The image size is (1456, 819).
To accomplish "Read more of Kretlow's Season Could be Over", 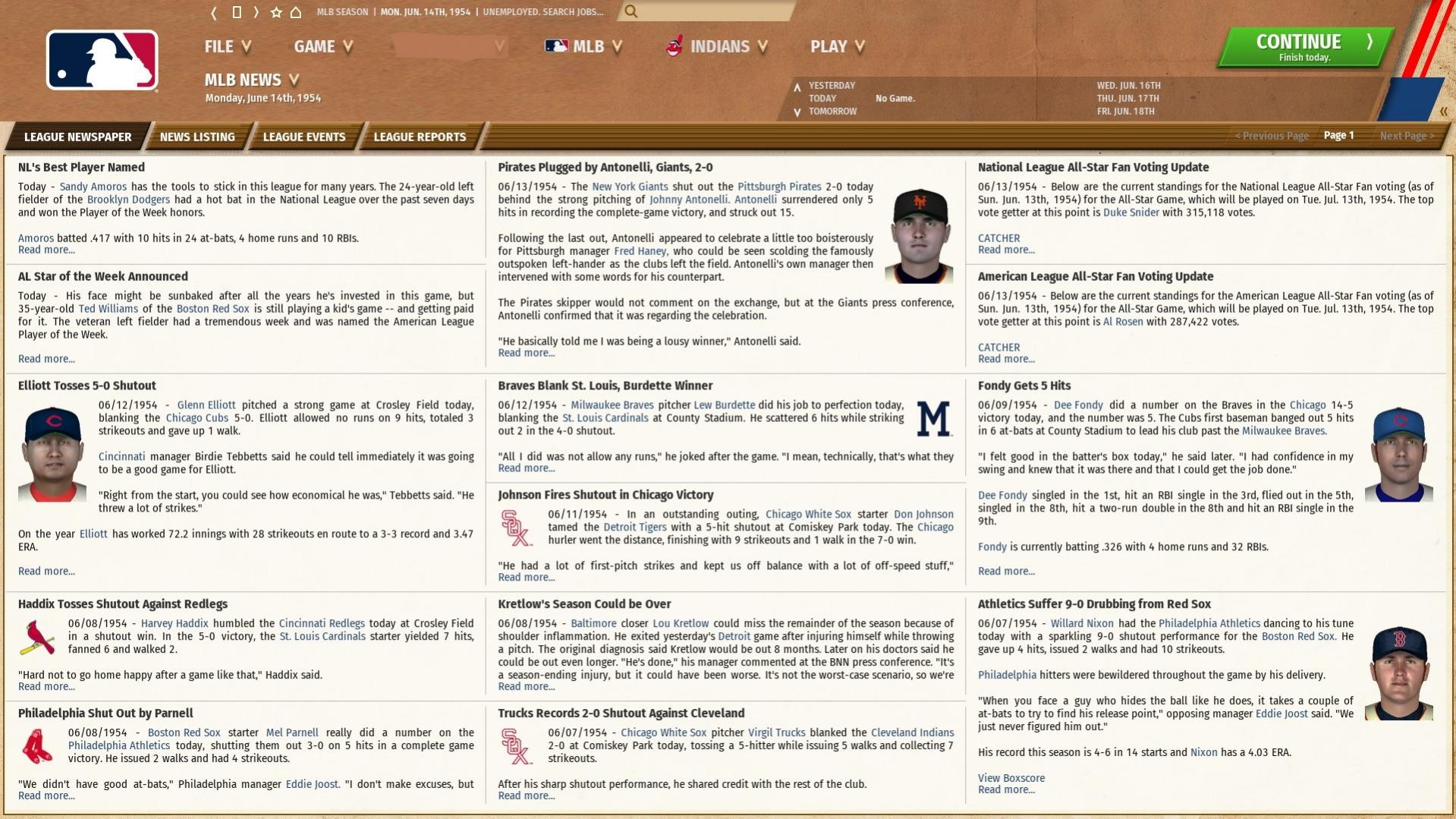I will (527, 687).
